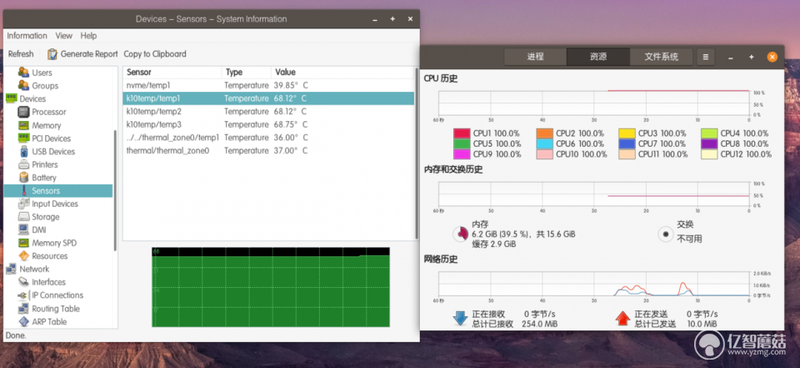The image size is (800, 368).
Task: Click the Storage drive icon
Action: pos(23,217)
